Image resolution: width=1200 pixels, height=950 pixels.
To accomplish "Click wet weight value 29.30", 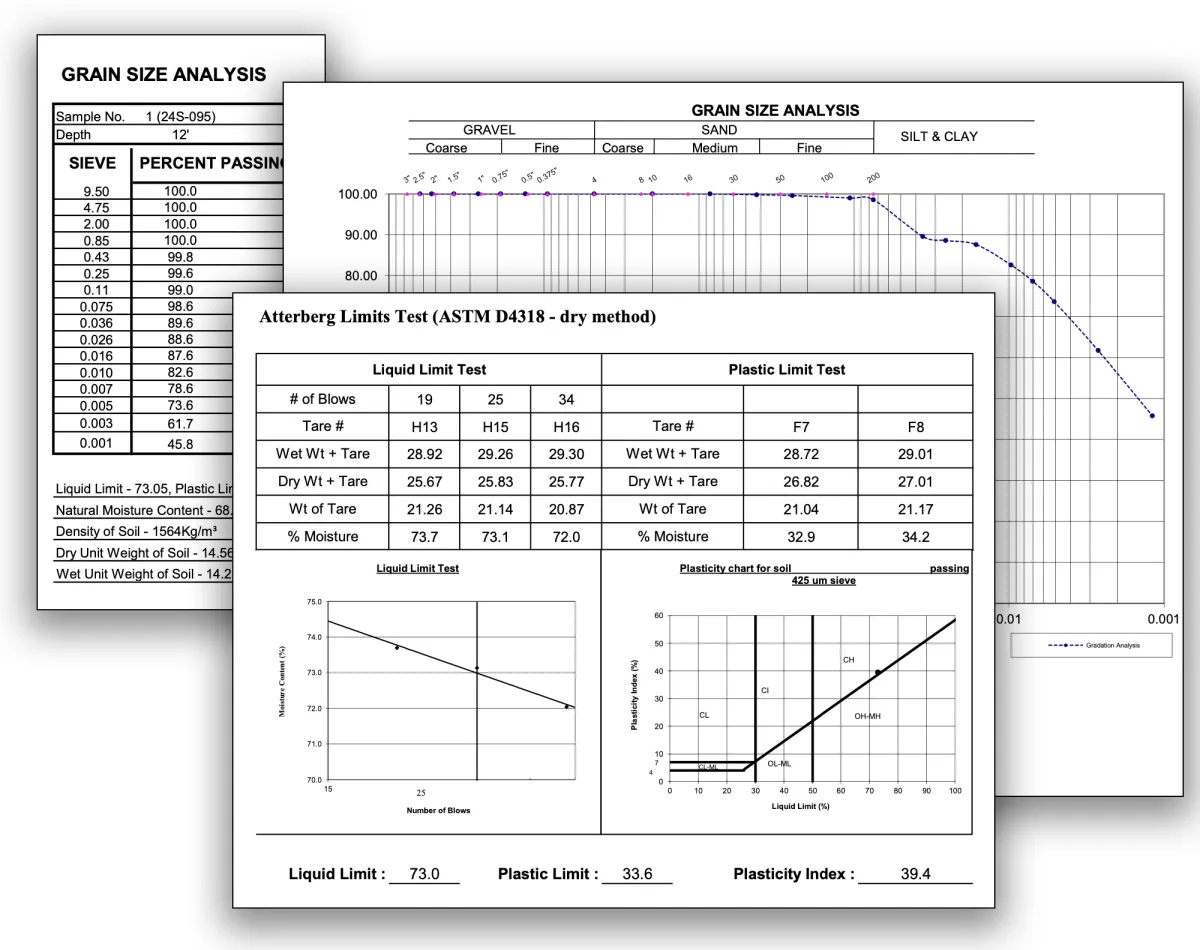I will tap(566, 454).
